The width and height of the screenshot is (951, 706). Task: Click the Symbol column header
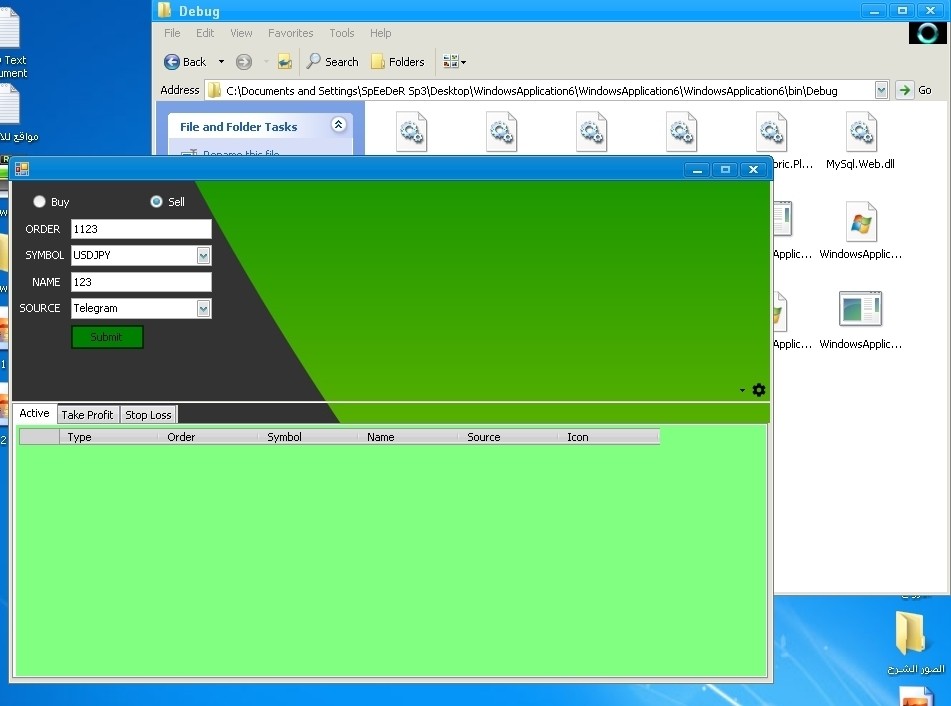coord(285,437)
